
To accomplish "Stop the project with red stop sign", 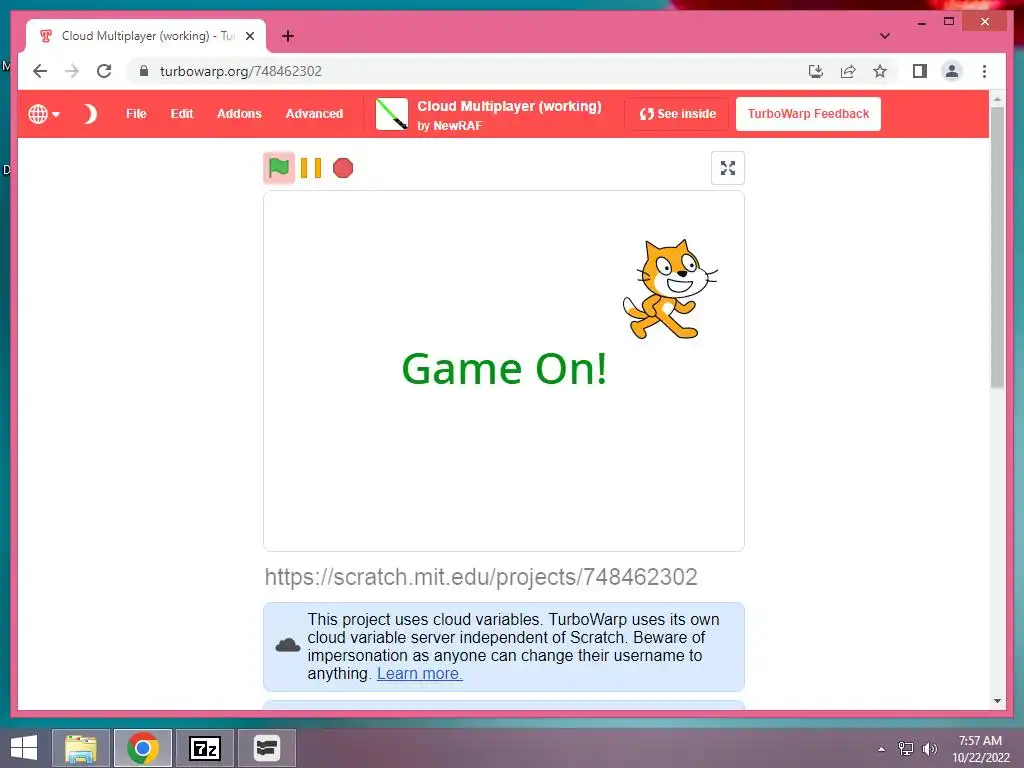I will pyautogui.click(x=343, y=168).
